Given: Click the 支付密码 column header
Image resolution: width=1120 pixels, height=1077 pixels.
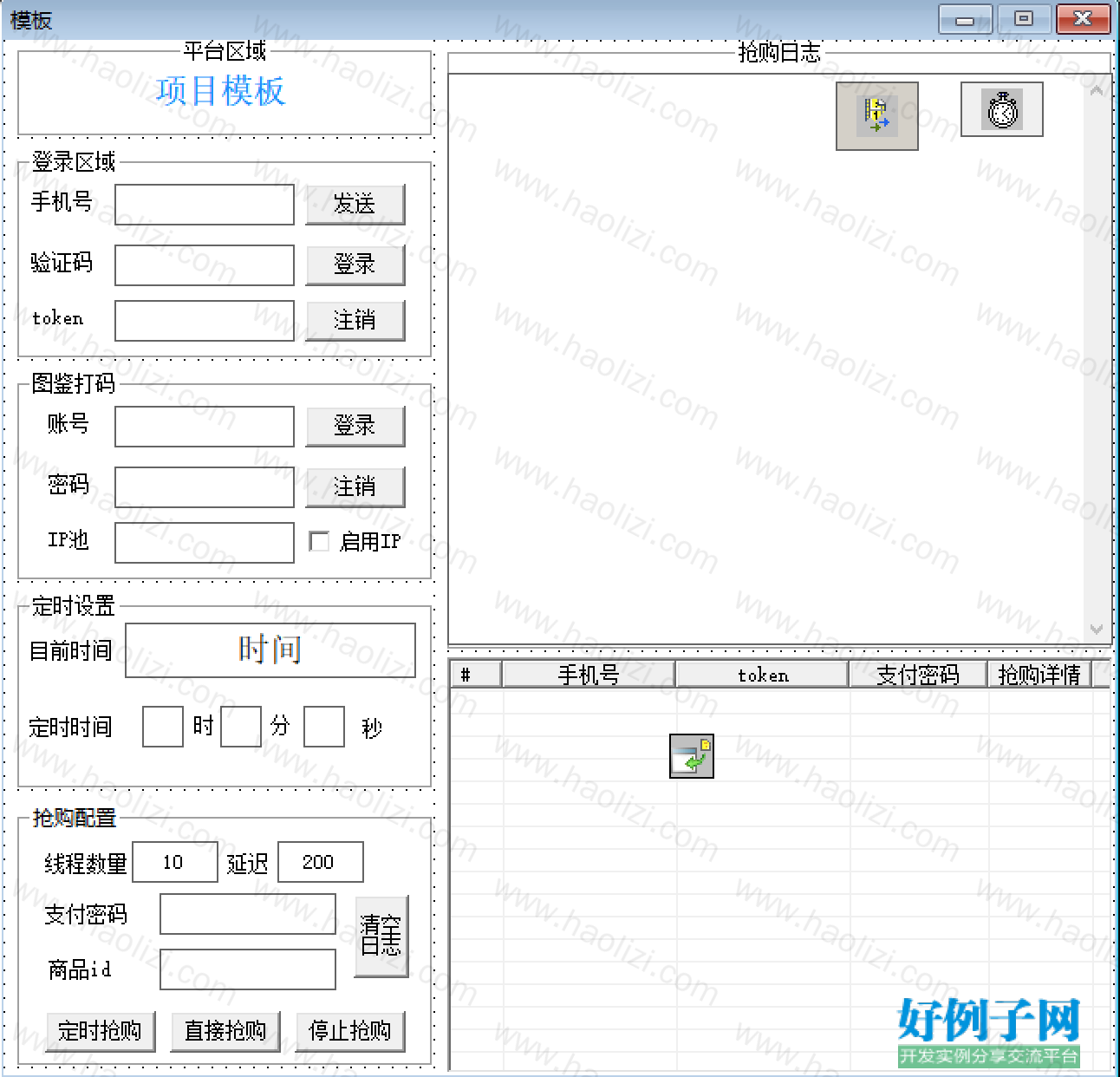Looking at the screenshot, I should 919,675.
